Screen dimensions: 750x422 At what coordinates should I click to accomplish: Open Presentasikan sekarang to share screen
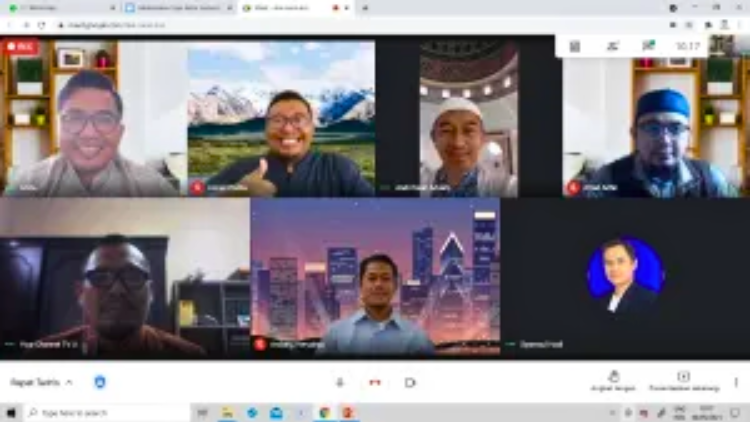(x=684, y=381)
